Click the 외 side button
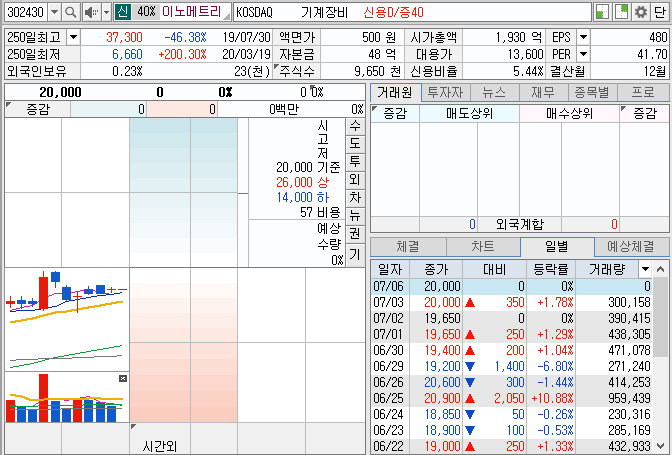 tap(355, 180)
